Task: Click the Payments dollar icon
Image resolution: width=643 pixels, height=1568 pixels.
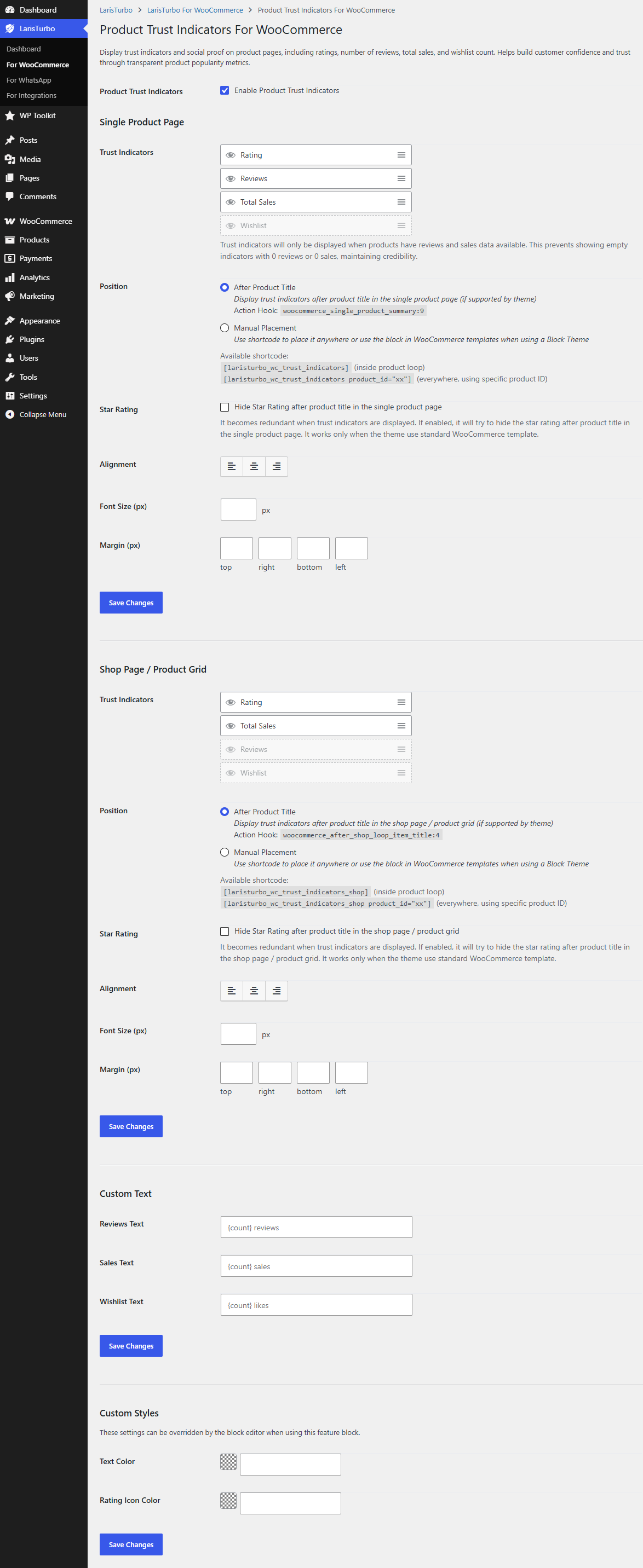Action: [10, 259]
